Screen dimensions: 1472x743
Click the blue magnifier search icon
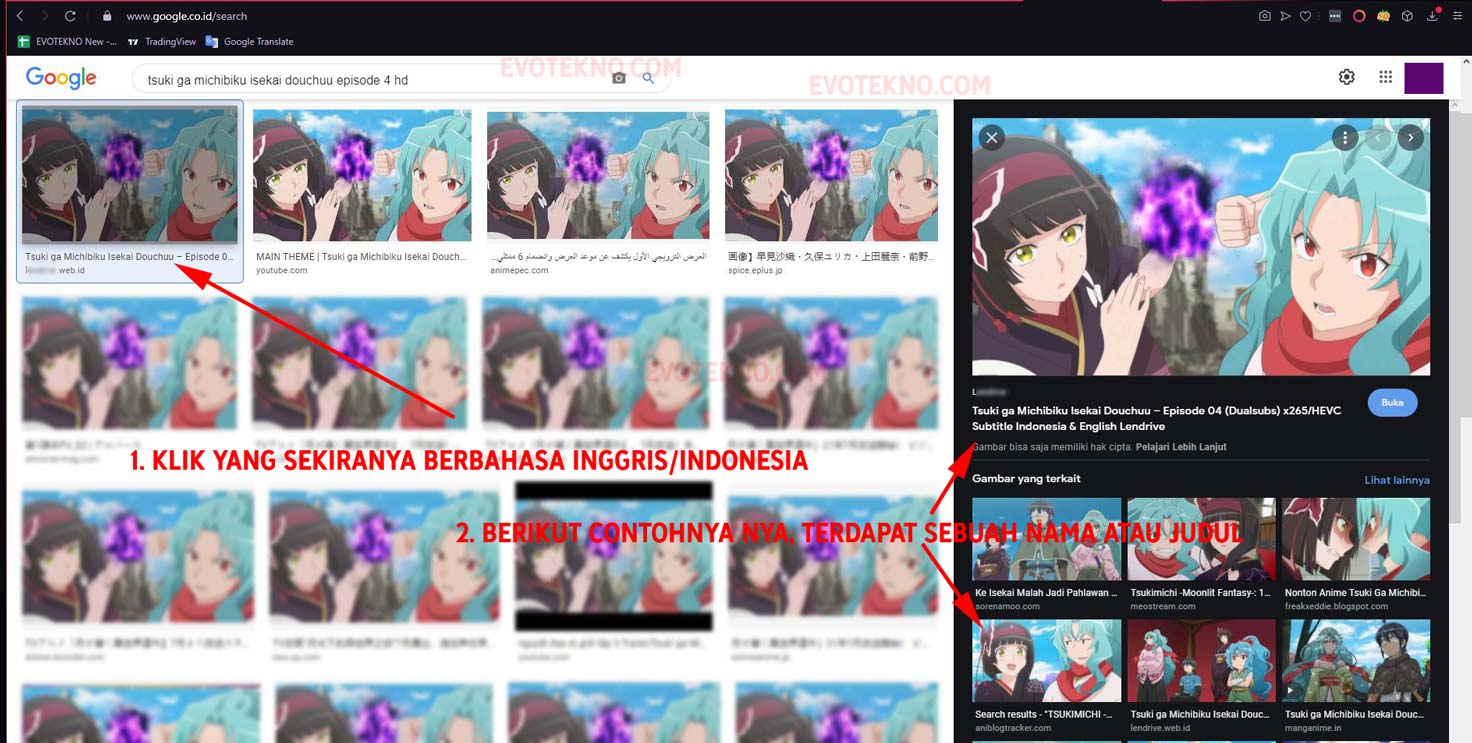click(x=648, y=79)
